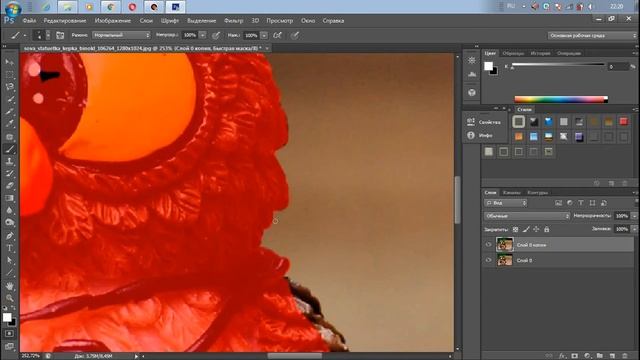Screen dimensions: 640x360
Task: Filter layers by type layers
Action: coord(581,203)
